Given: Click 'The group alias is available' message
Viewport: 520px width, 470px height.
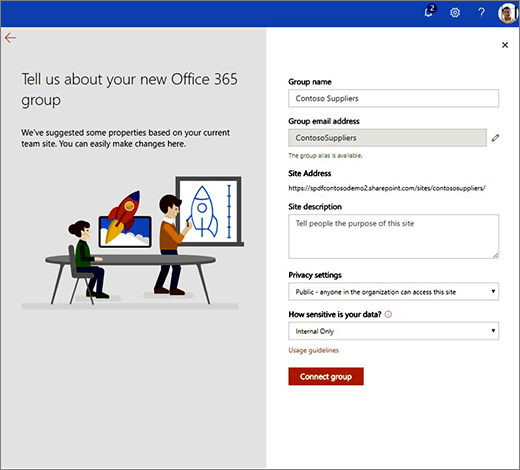Looking at the screenshot, I should (x=325, y=156).
